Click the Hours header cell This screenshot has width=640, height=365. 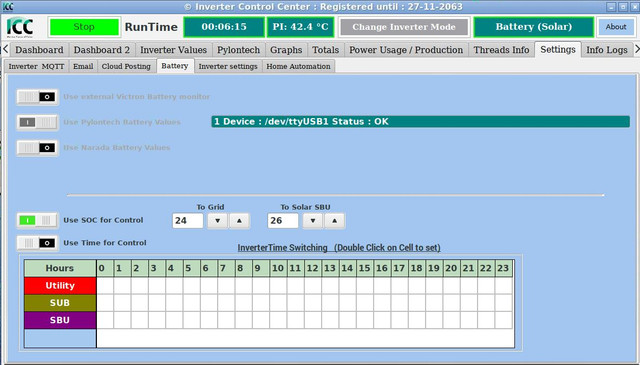60,268
